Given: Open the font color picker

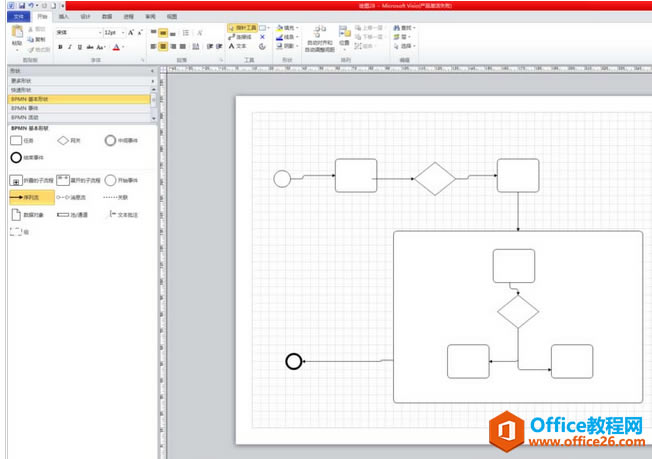Looking at the screenshot, I should pos(117,46).
